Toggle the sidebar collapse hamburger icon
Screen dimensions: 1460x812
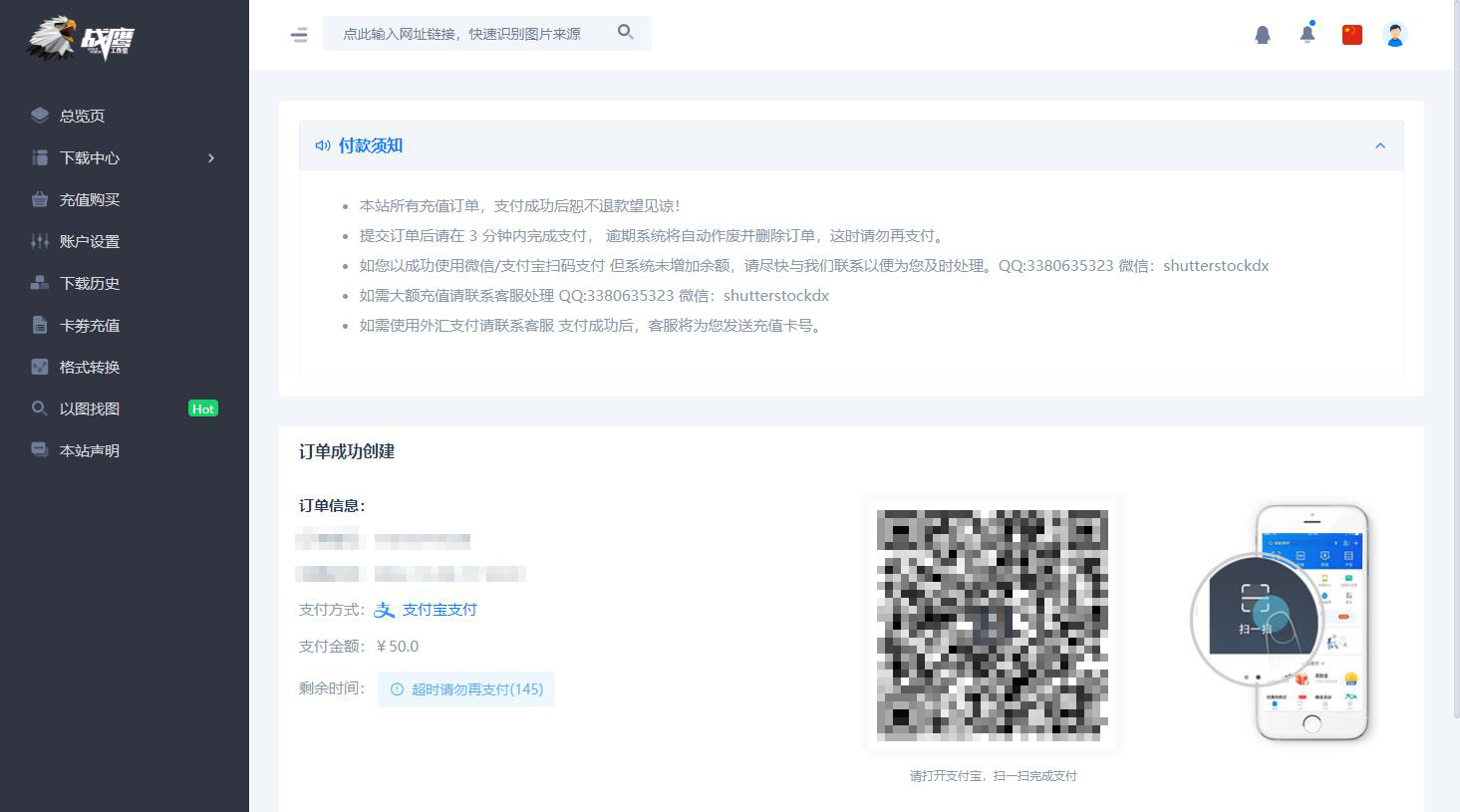299,35
